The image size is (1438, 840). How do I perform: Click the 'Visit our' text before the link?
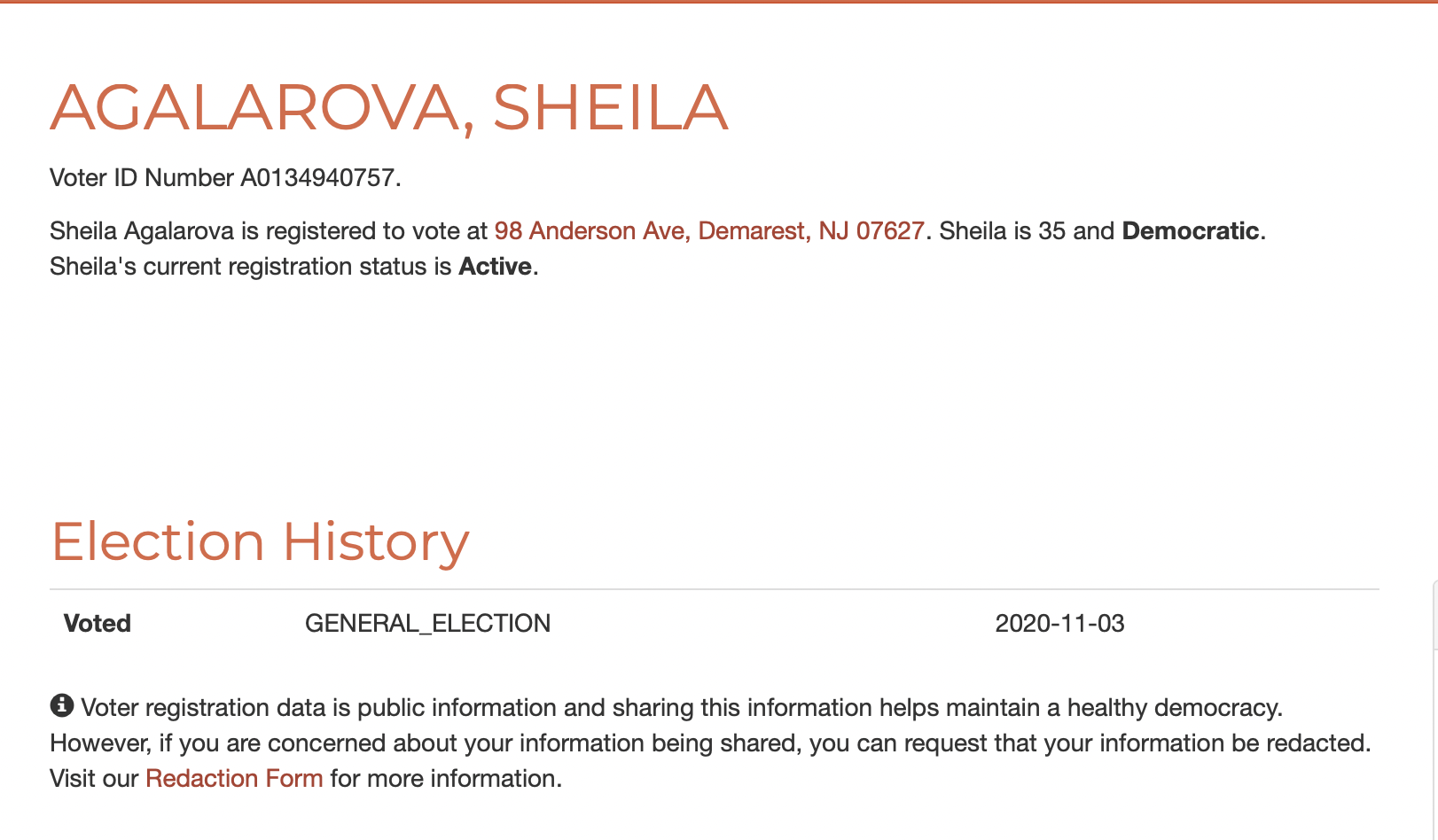click(94, 779)
